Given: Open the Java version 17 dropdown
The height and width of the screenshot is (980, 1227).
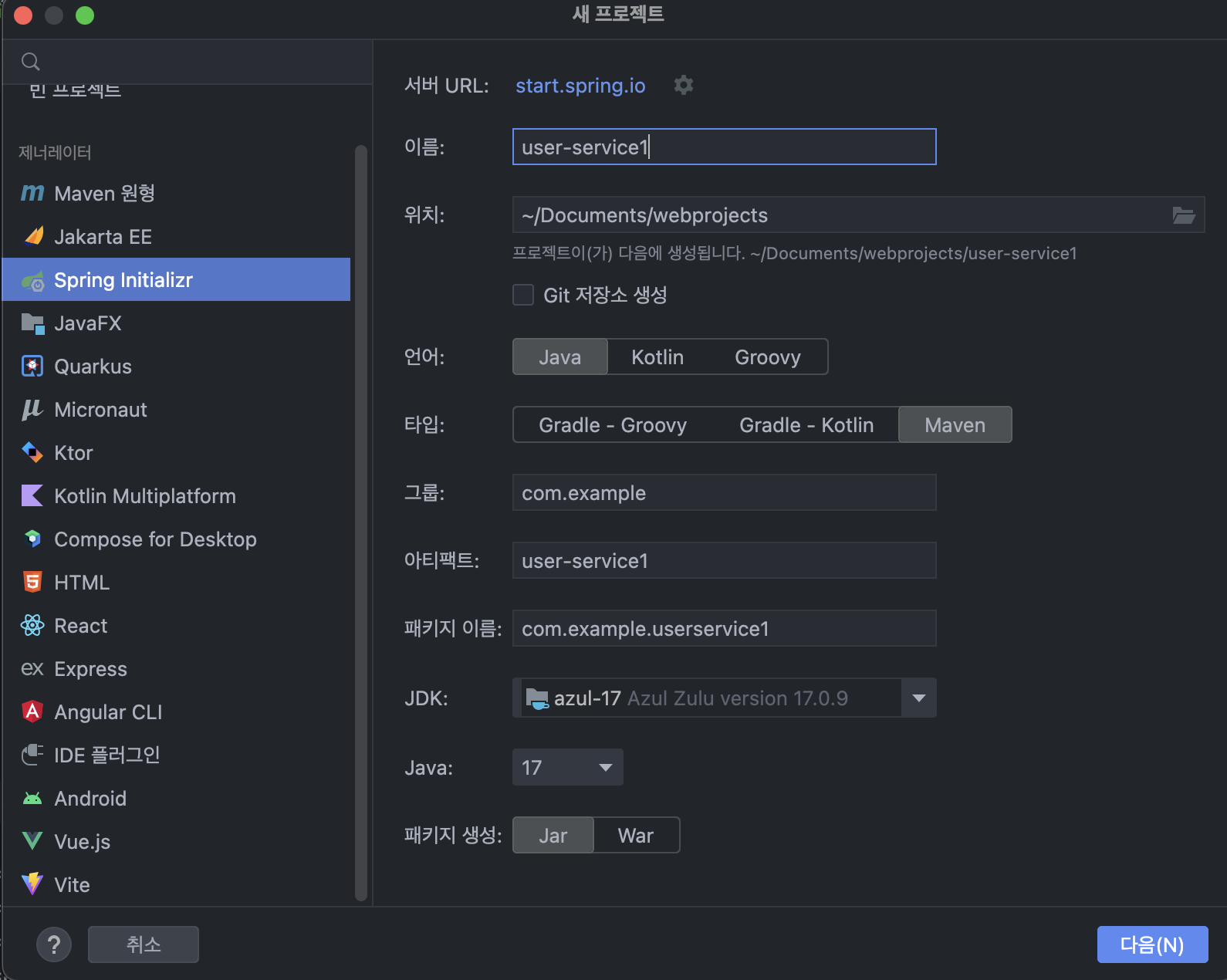Looking at the screenshot, I should click(568, 768).
